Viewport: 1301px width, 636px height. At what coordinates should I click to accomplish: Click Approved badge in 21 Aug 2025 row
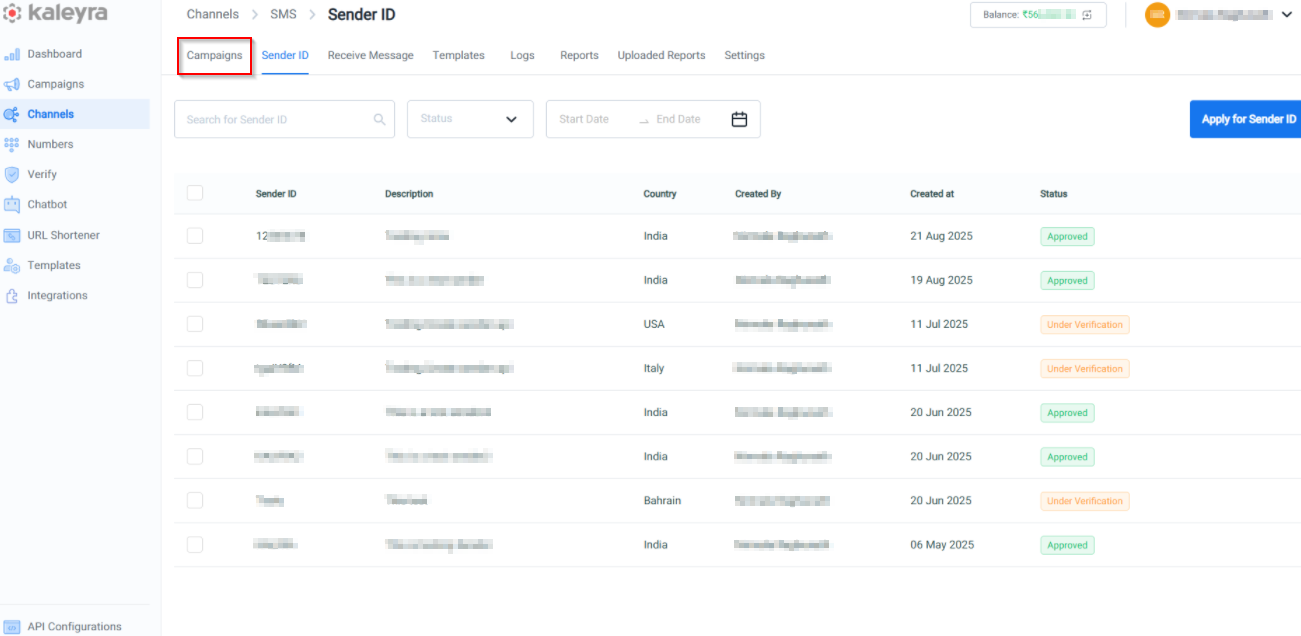pyautogui.click(x=1067, y=237)
